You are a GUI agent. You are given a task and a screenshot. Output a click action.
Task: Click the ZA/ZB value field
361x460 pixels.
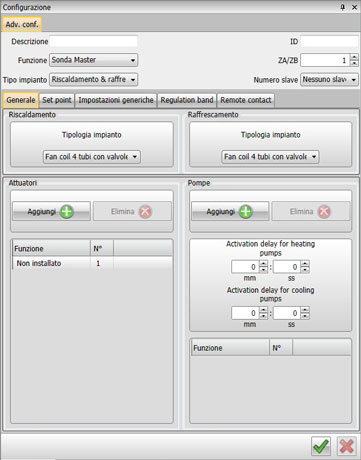(x=325, y=60)
